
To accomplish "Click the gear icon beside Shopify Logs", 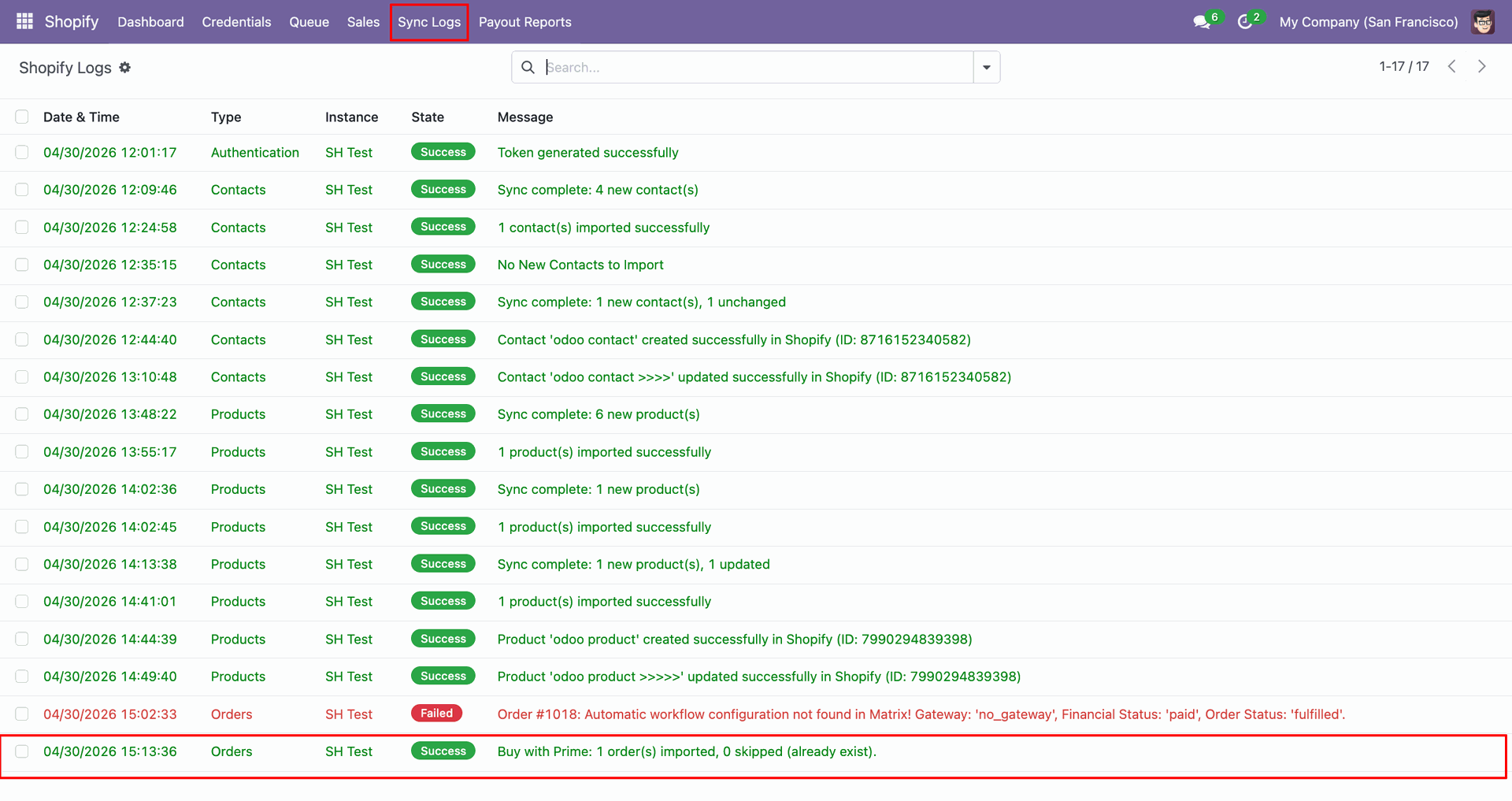I will point(124,68).
